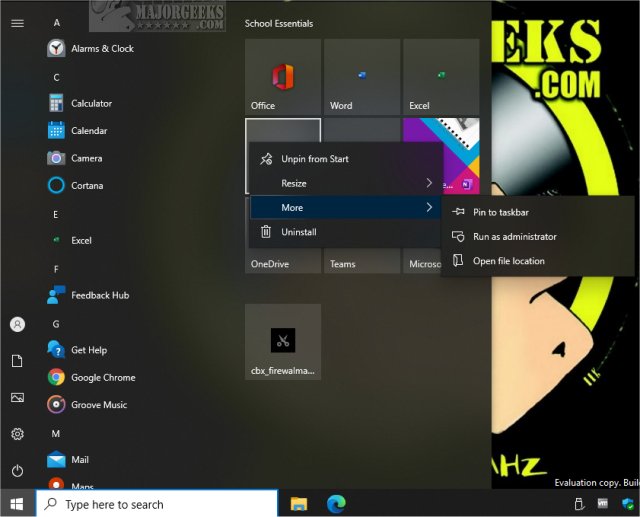Open the Mail app icon
This screenshot has height=517, width=640.
[x=56, y=459]
